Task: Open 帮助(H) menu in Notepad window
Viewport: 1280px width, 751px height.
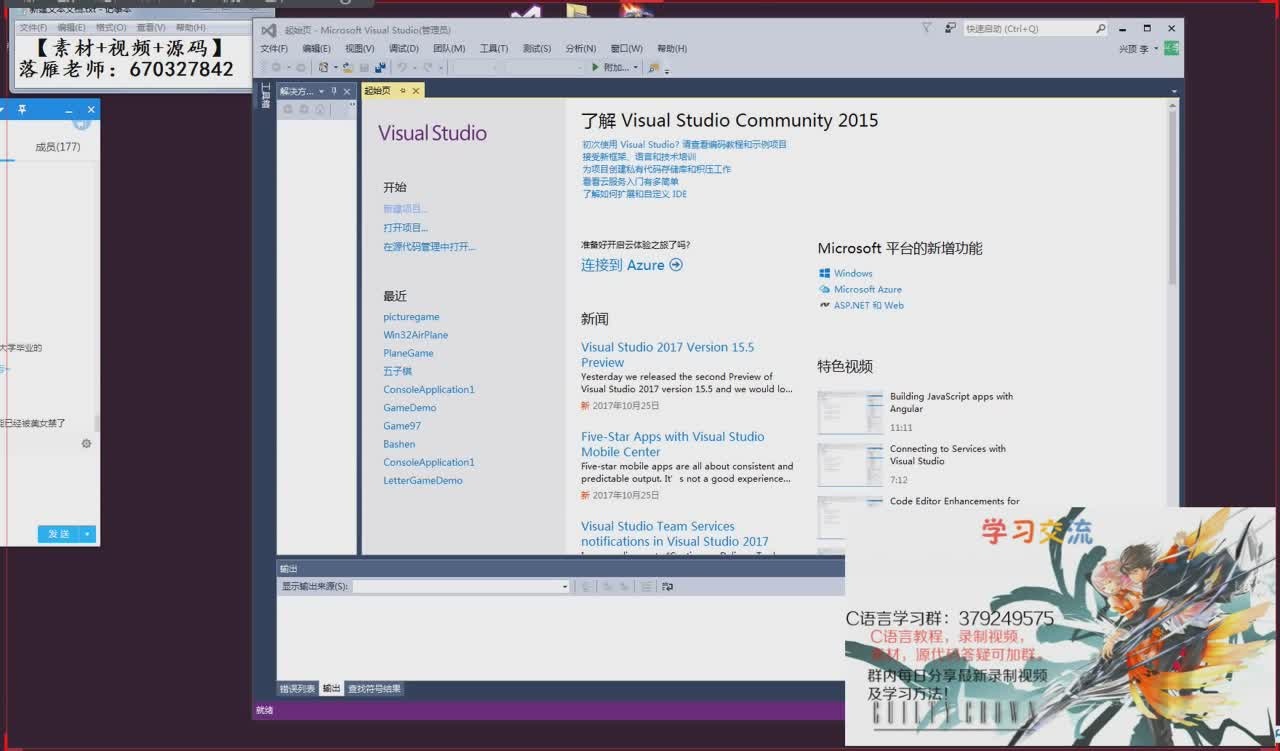Action: (190, 27)
